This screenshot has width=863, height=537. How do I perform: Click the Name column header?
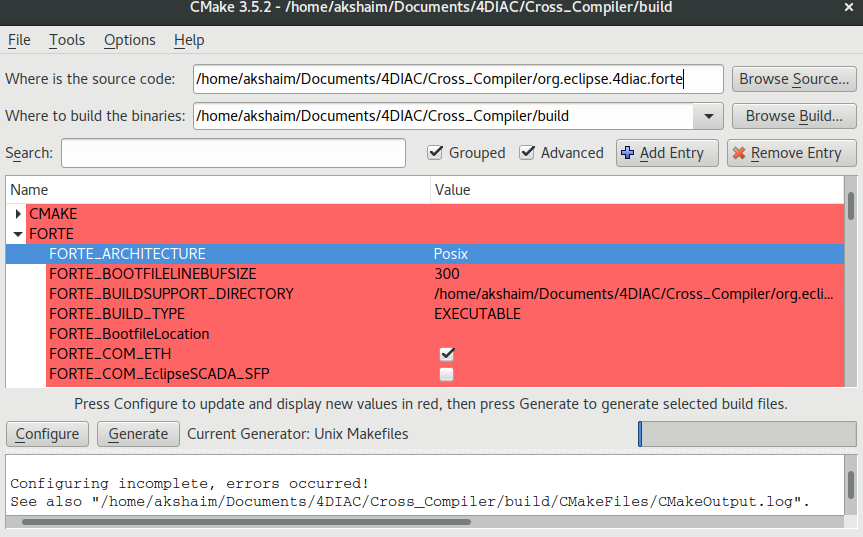pos(218,190)
